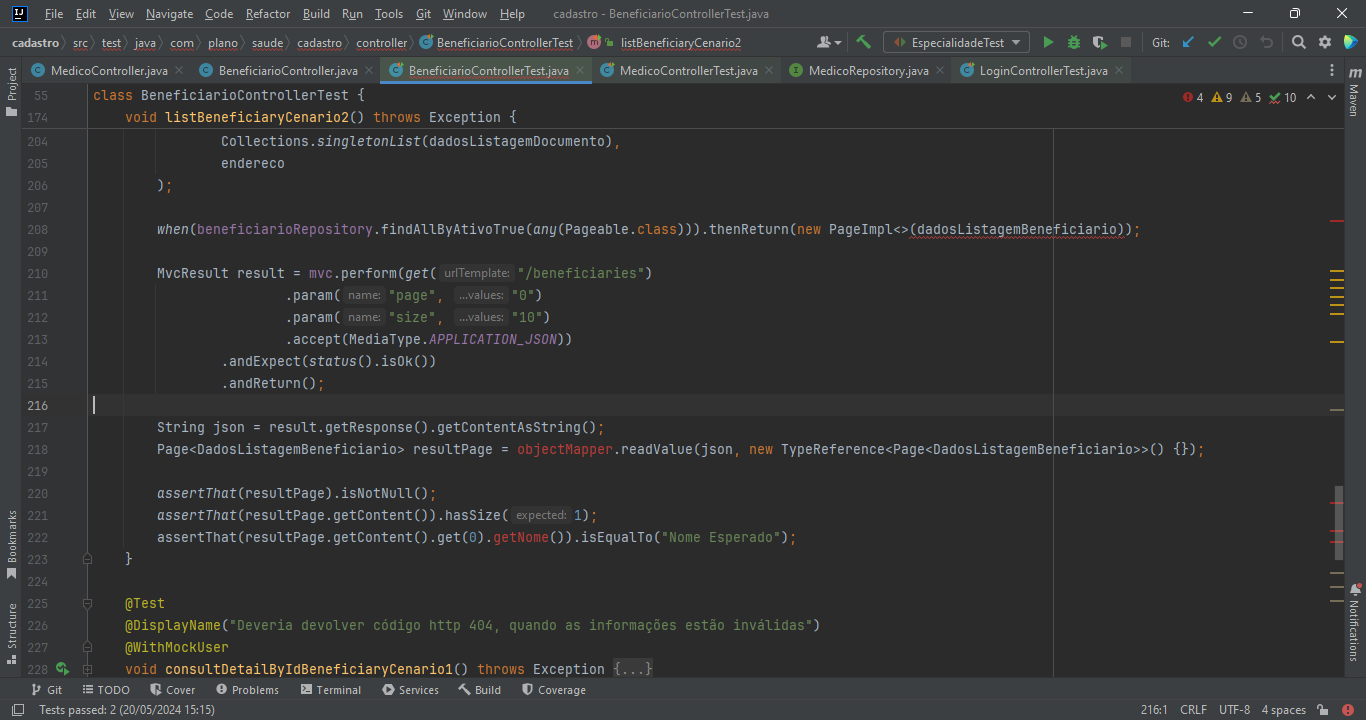Open the Maven tool window
Viewport: 1366px width, 720px height.
[x=1354, y=92]
